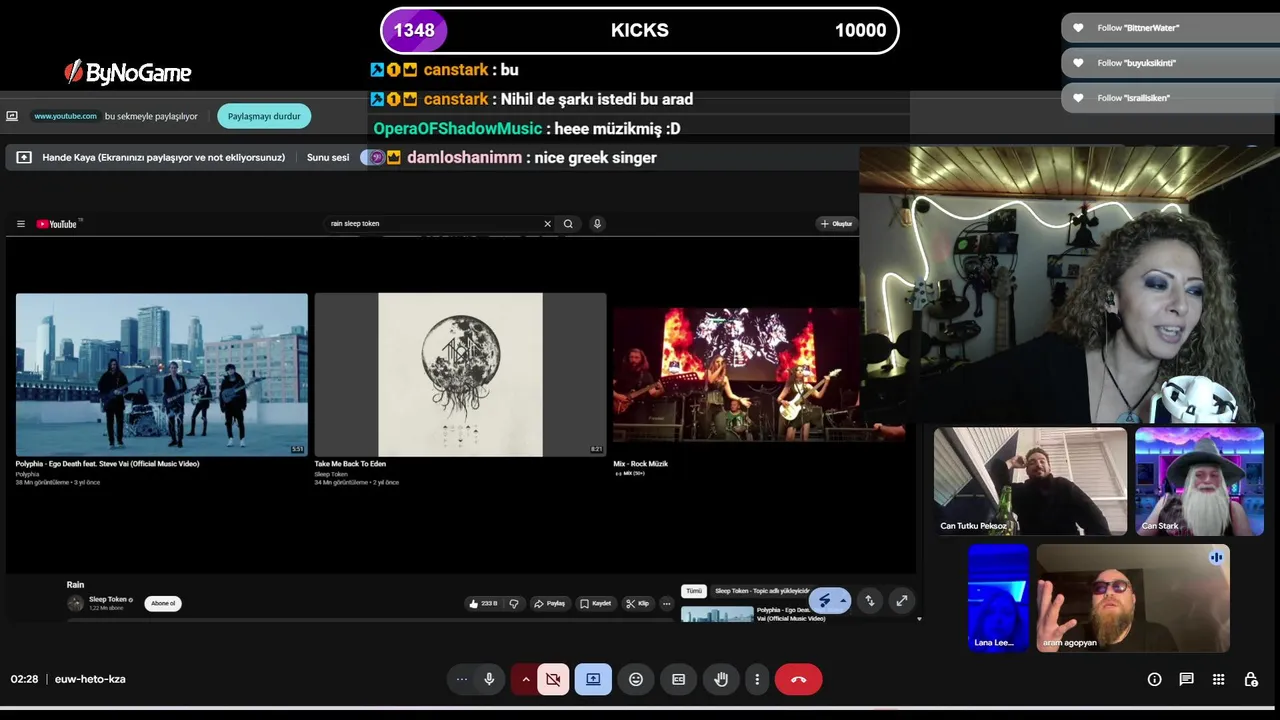
Task: Click the Kaydet save button
Action: (595, 603)
